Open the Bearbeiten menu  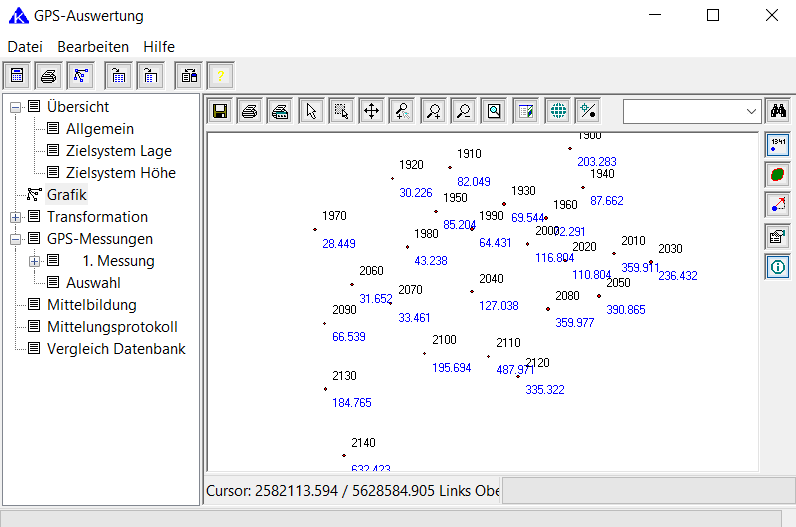click(x=93, y=47)
